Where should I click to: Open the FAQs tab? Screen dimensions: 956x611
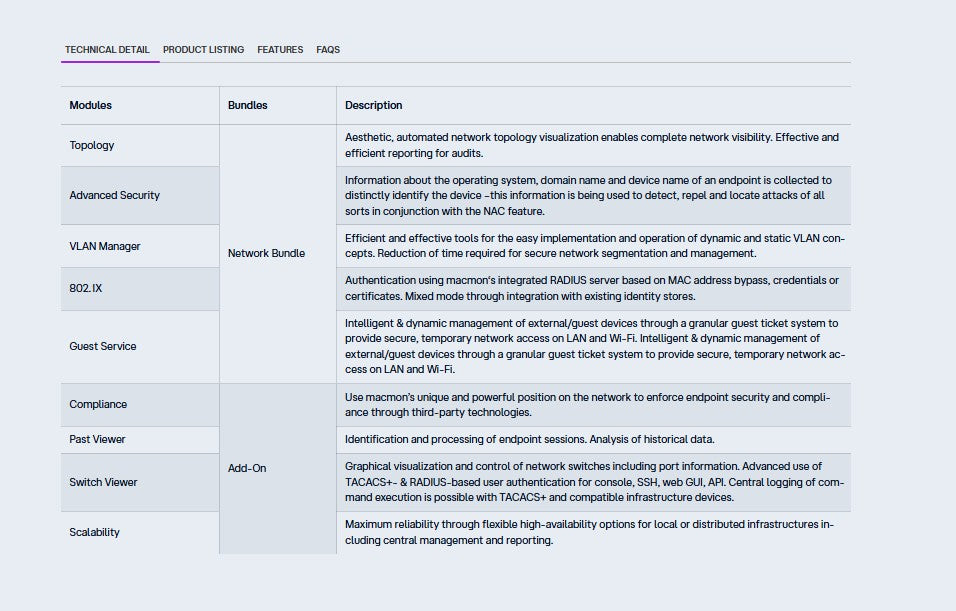pyautogui.click(x=328, y=50)
